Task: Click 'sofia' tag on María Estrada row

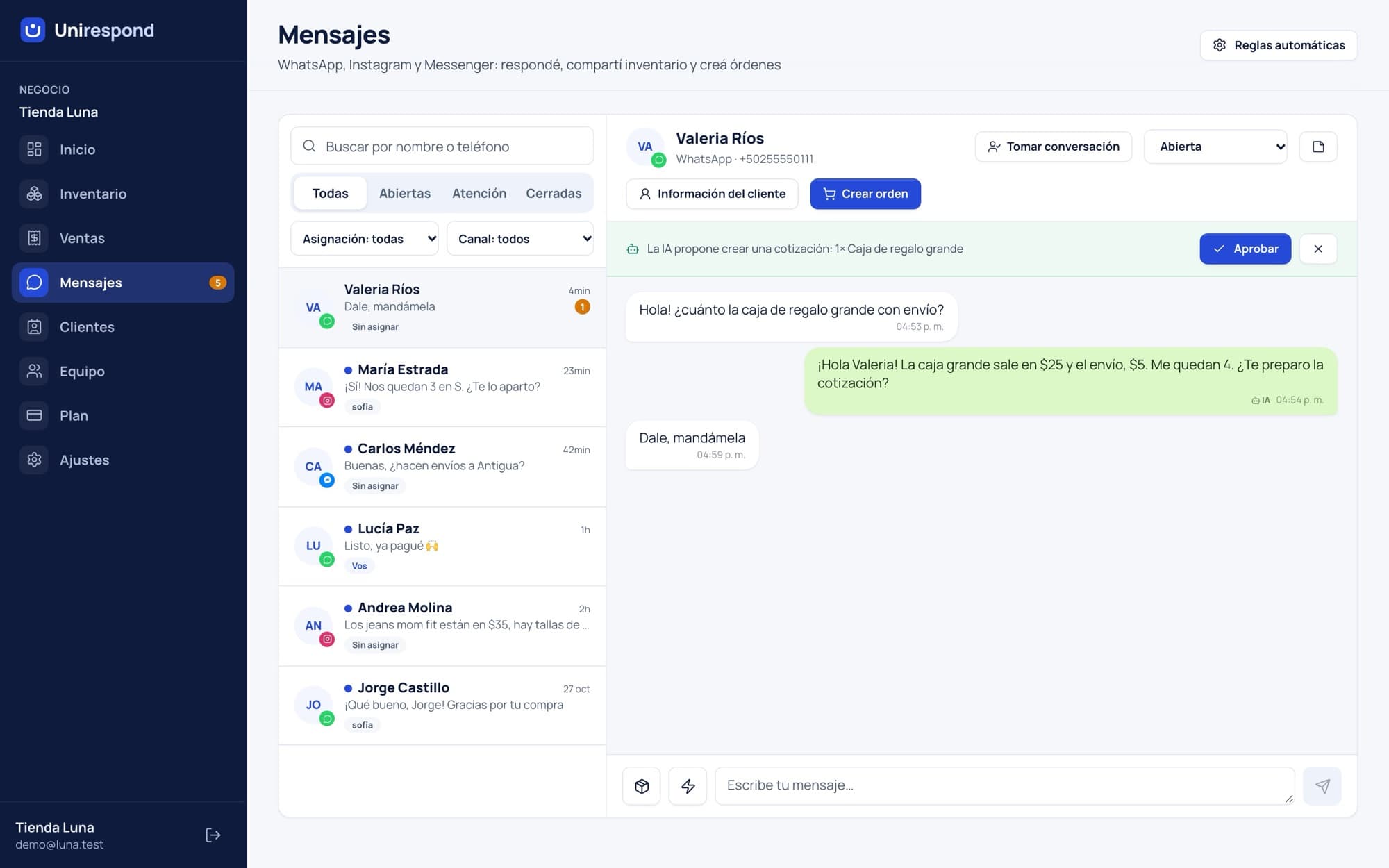Action: 362,407
